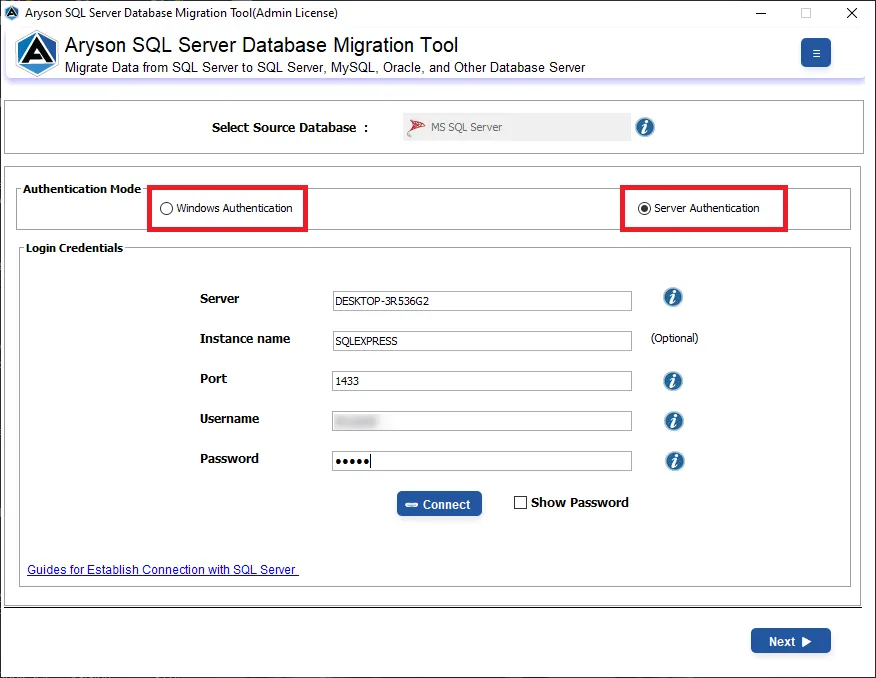Screen dimensions: 876x678
Task: Focus the Instance name input field
Action: (482, 341)
